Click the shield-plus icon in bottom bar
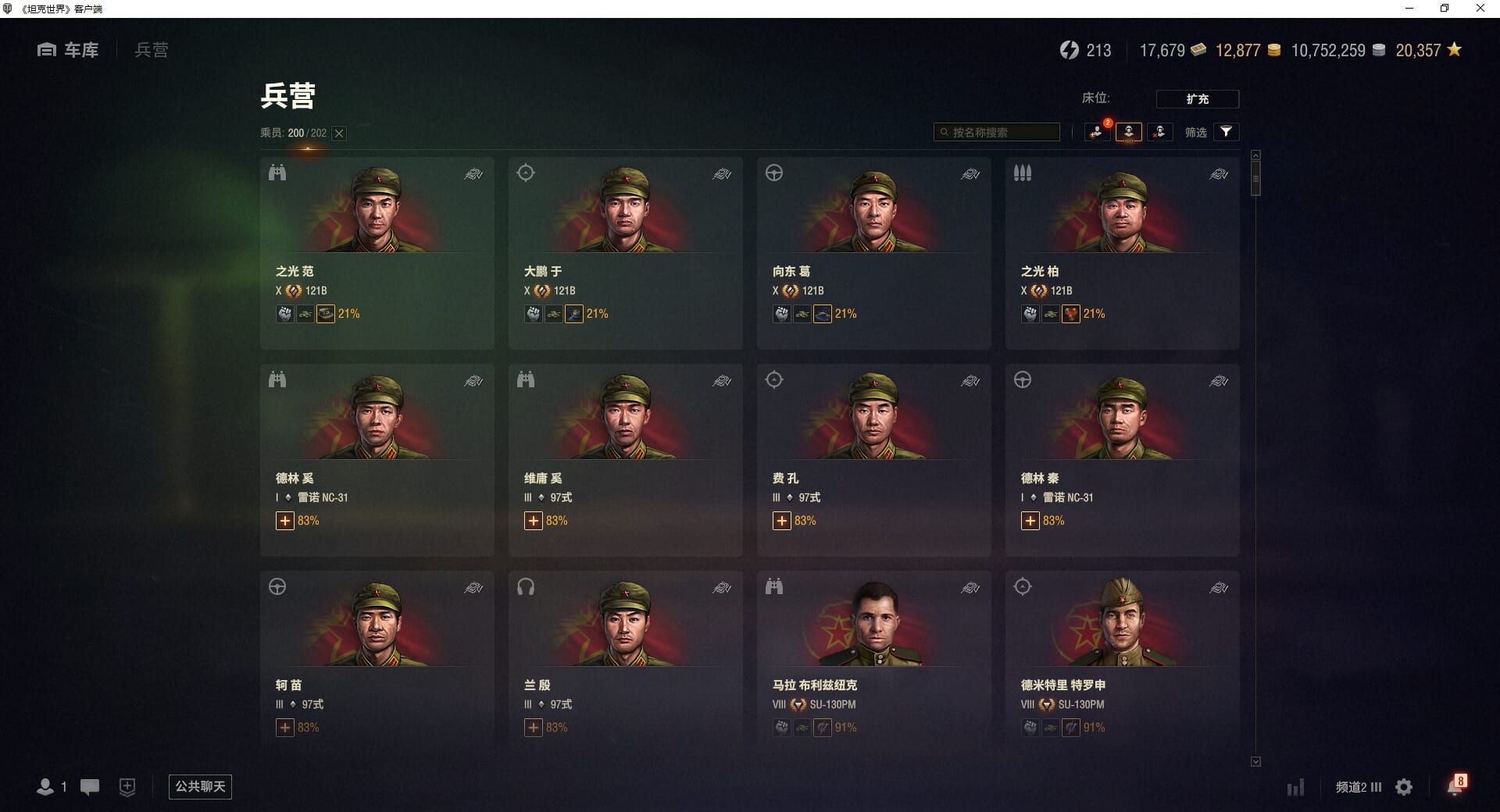This screenshot has height=812, width=1500. pyautogui.click(x=127, y=787)
